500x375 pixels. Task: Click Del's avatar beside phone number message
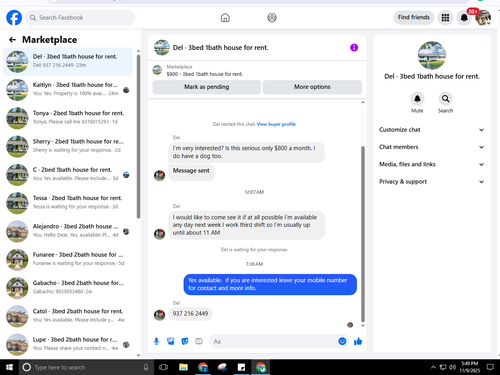coord(159,315)
